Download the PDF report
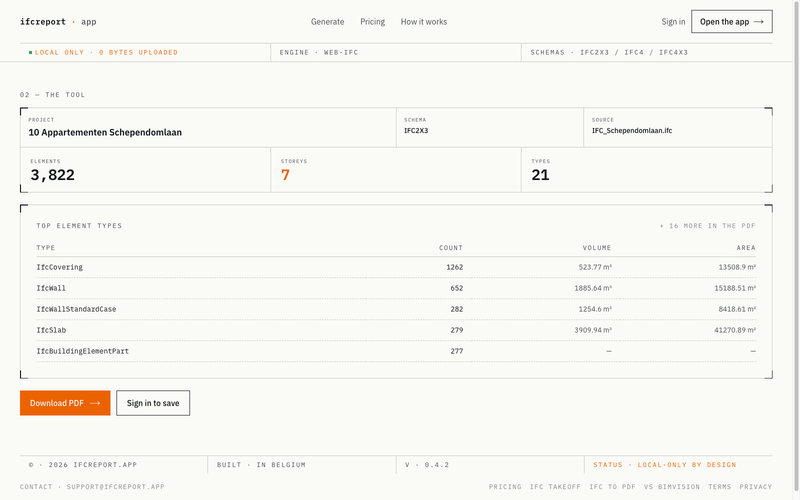Screen dimensions: 800x500 (65, 403)
